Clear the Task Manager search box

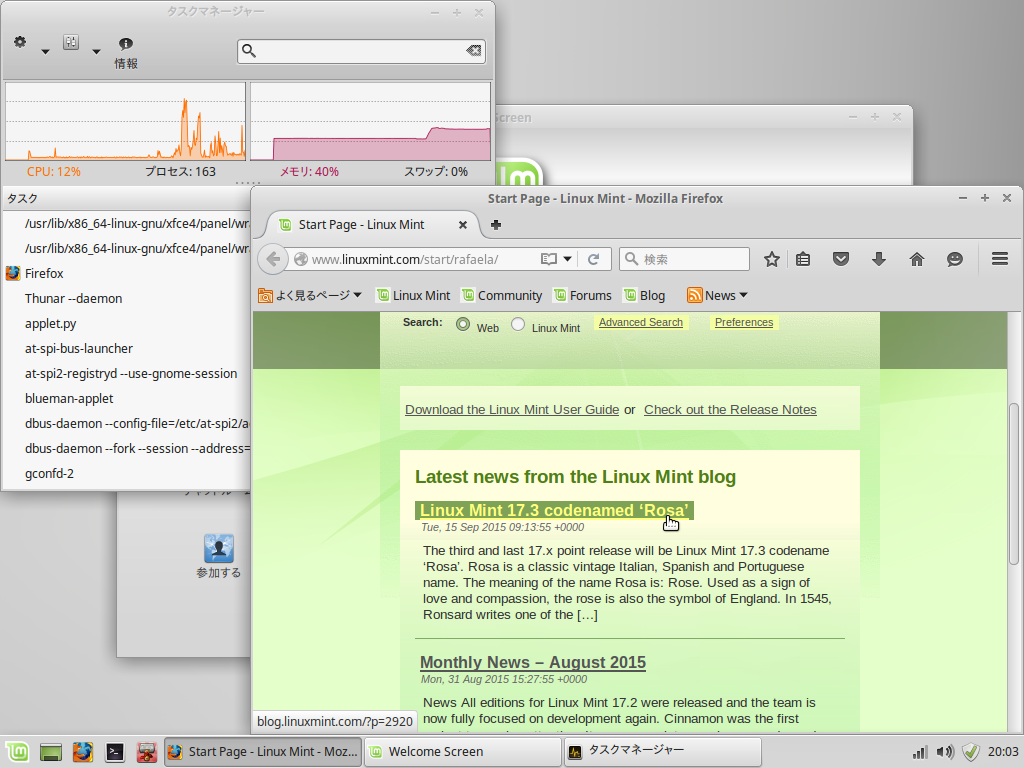point(473,50)
